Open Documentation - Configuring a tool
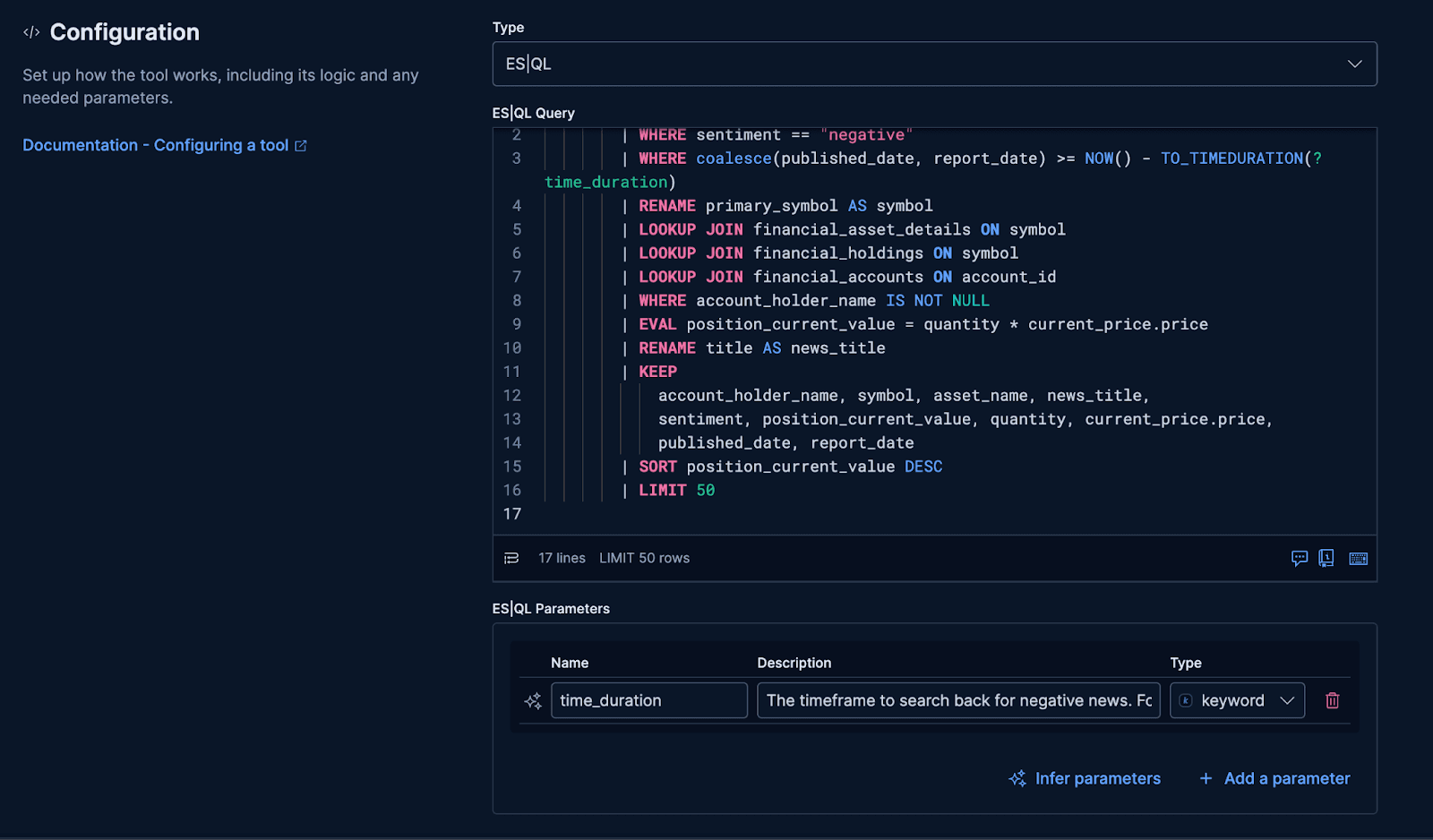The width and height of the screenshot is (1433, 840). click(157, 145)
